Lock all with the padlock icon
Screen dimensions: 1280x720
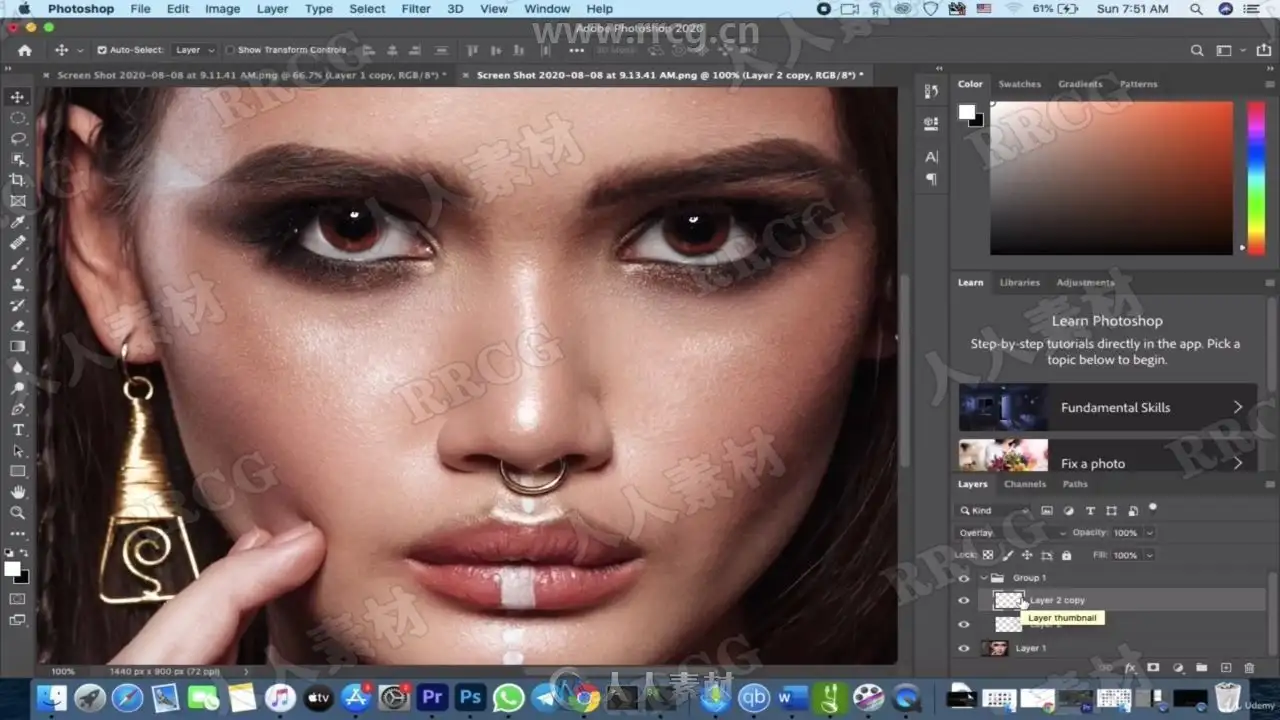[x=1067, y=555]
